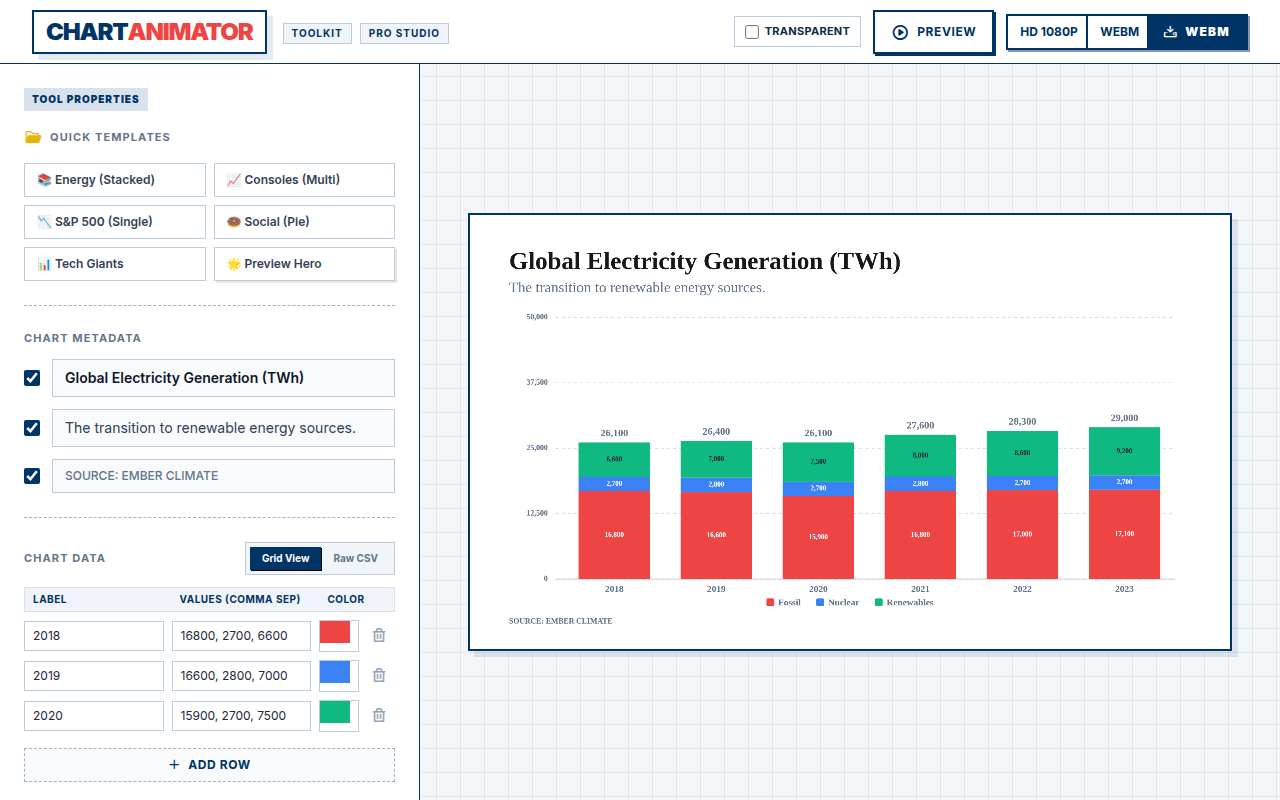Enable the Transparent background checkbox
Viewport: 1280px width, 800px height.
click(x=752, y=32)
